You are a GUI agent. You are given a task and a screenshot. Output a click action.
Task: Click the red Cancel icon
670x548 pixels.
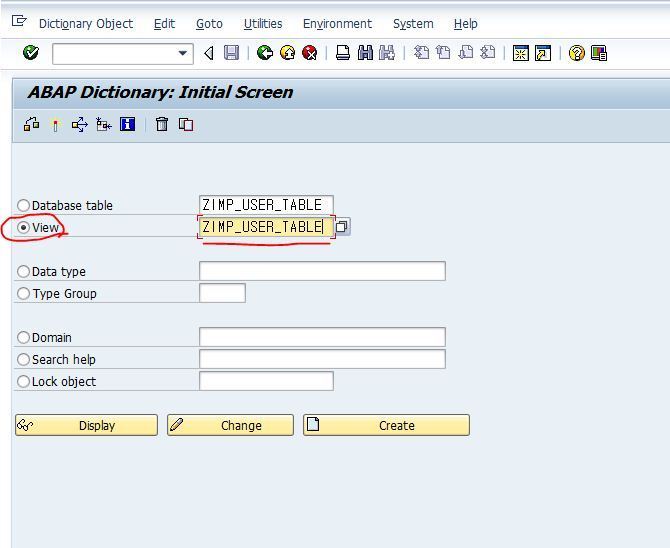point(310,53)
